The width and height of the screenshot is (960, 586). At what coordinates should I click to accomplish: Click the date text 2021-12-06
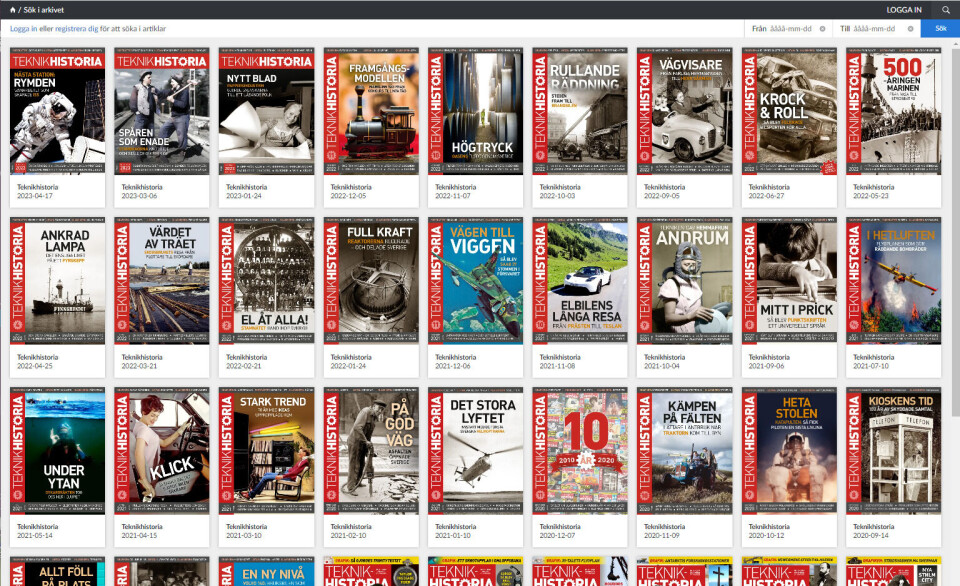453,366
